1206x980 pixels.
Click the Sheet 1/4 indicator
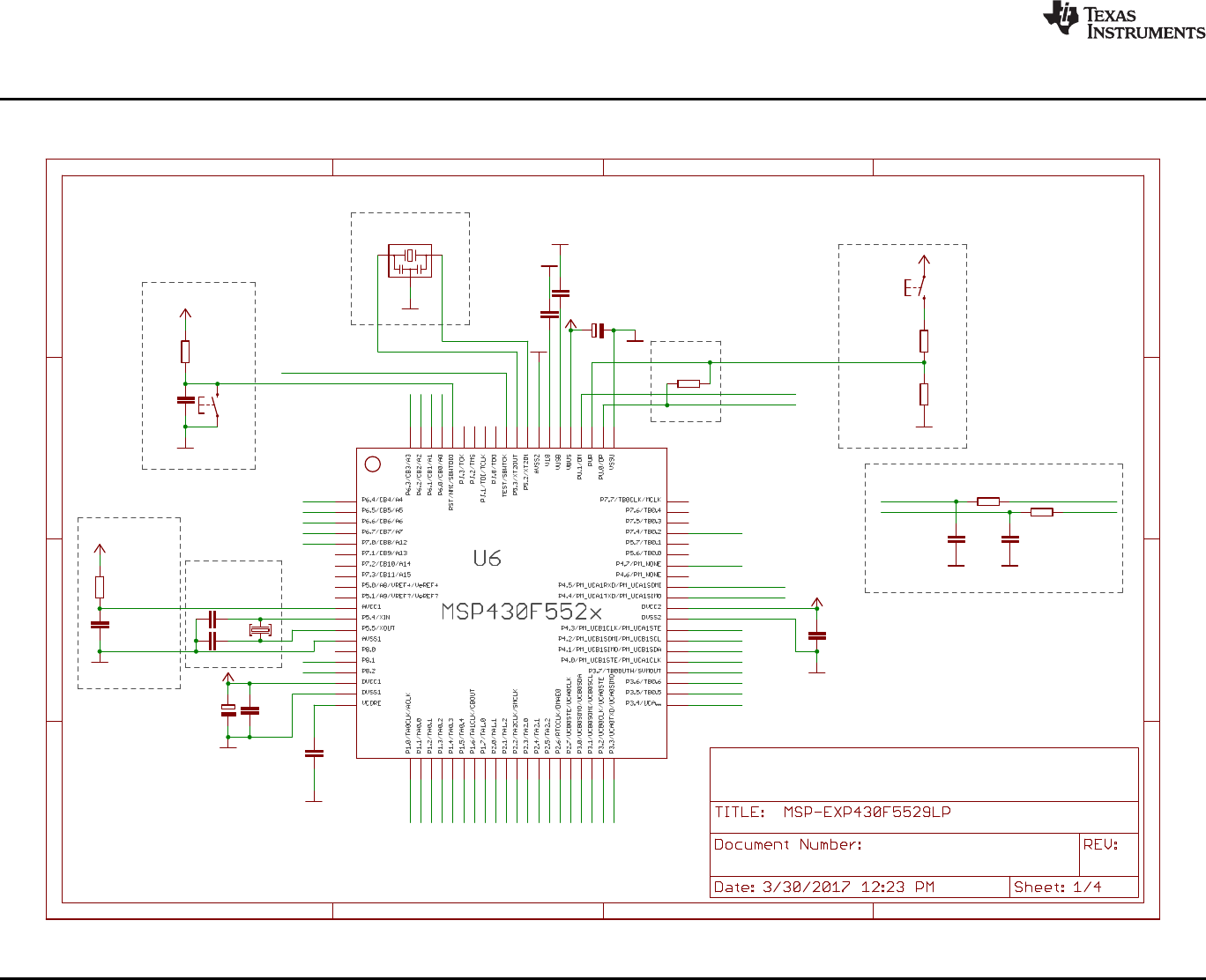pos(1058,887)
